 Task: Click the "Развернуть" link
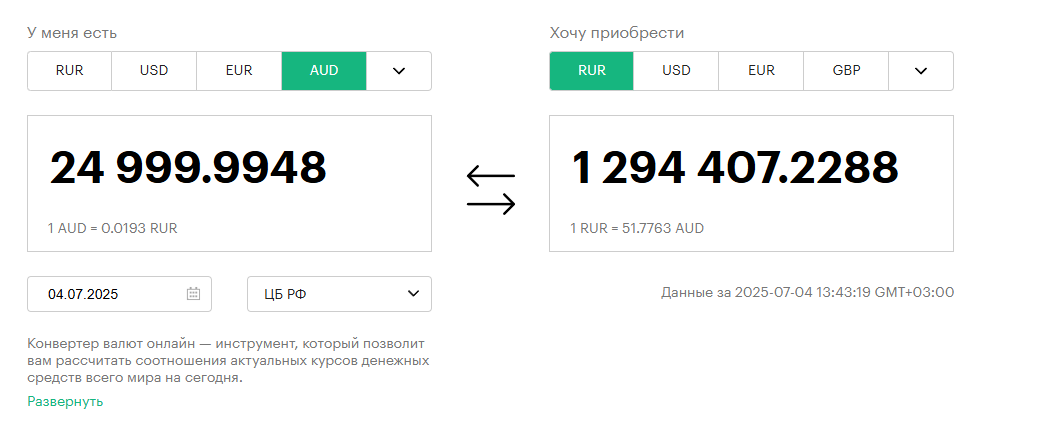(65, 401)
